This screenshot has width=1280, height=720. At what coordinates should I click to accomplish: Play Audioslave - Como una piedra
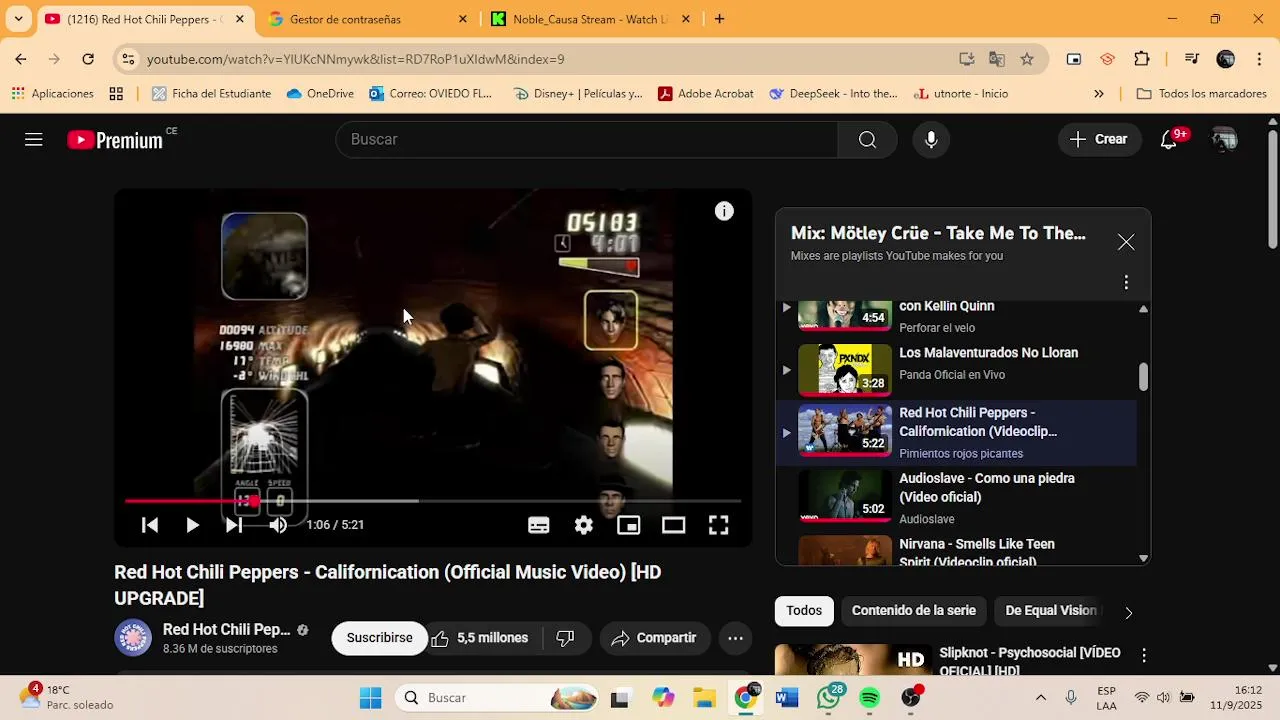956,497
